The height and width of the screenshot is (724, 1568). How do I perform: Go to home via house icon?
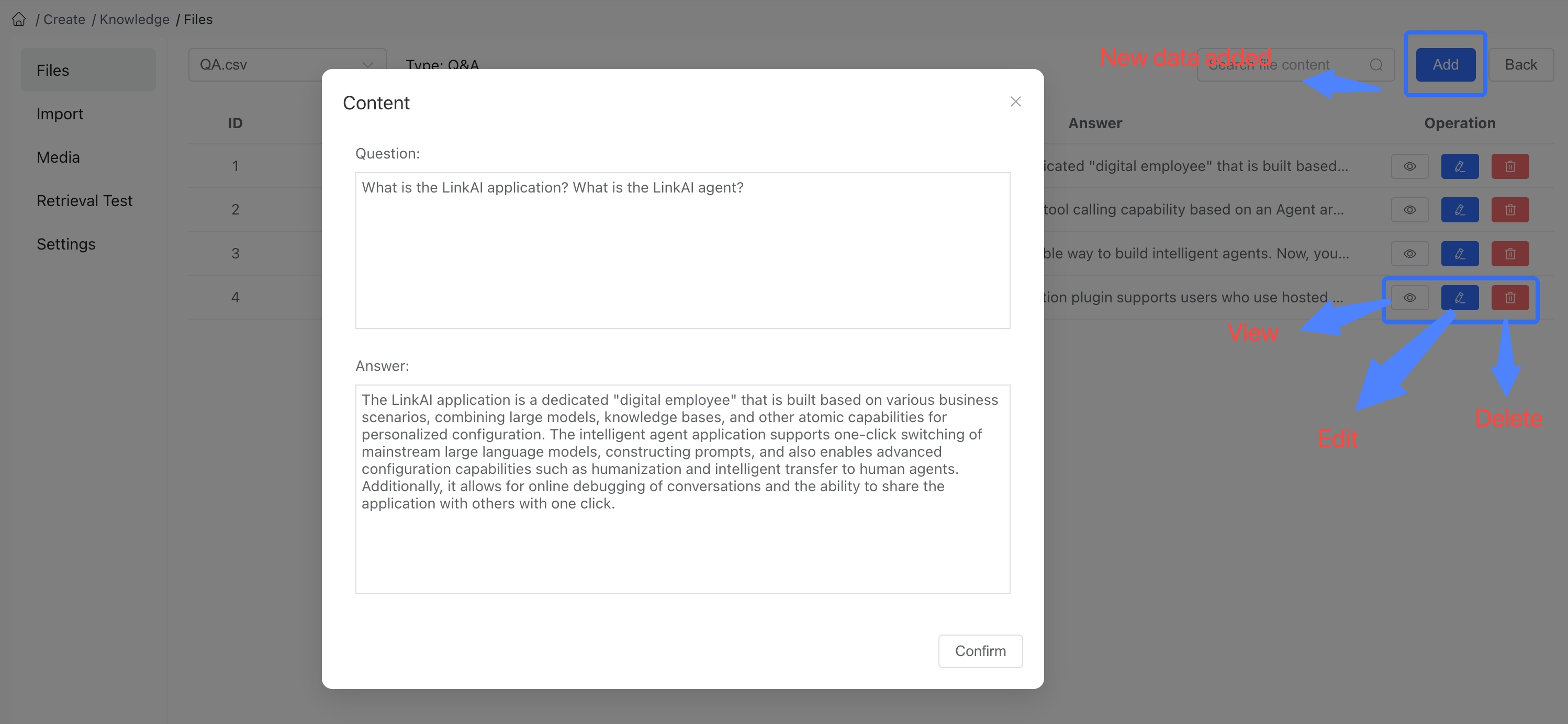click(19, 19)
